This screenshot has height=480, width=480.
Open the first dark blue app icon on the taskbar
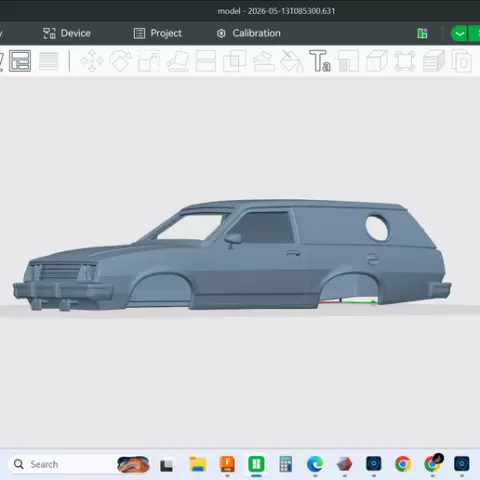(x=374, y=464)
